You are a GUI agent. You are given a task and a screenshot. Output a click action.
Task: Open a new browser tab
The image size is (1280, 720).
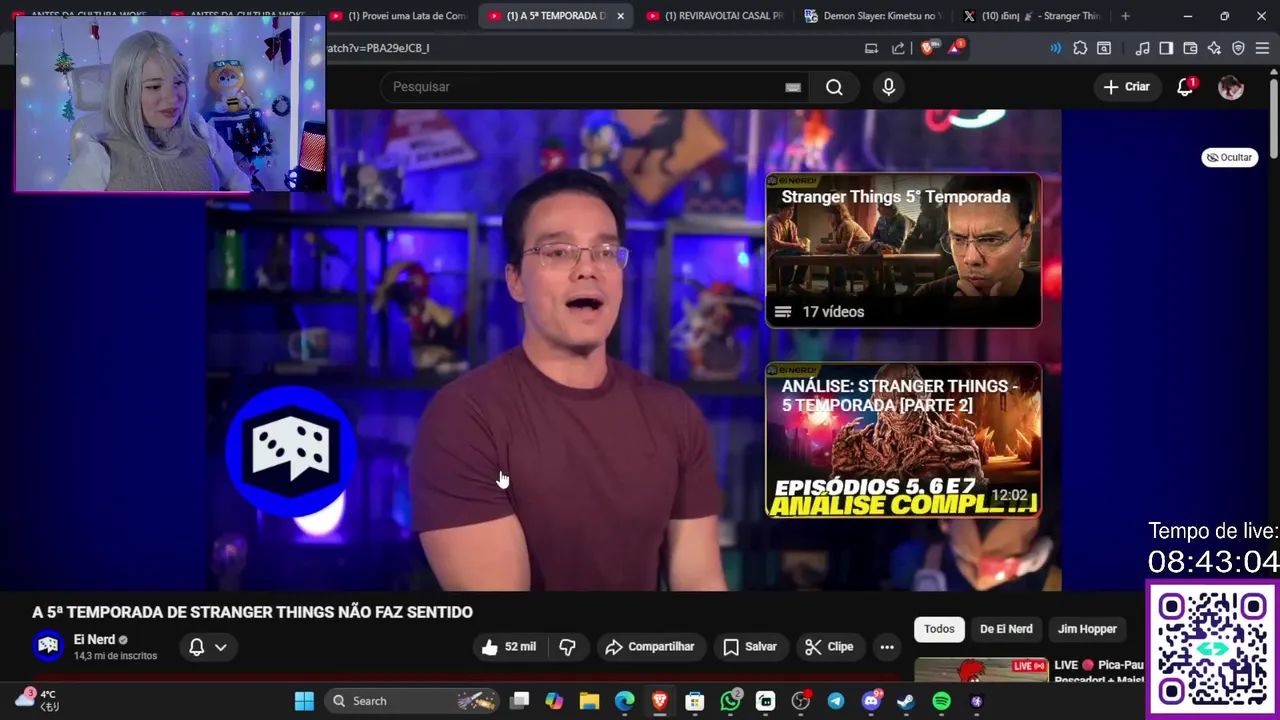pos(1125,16)
